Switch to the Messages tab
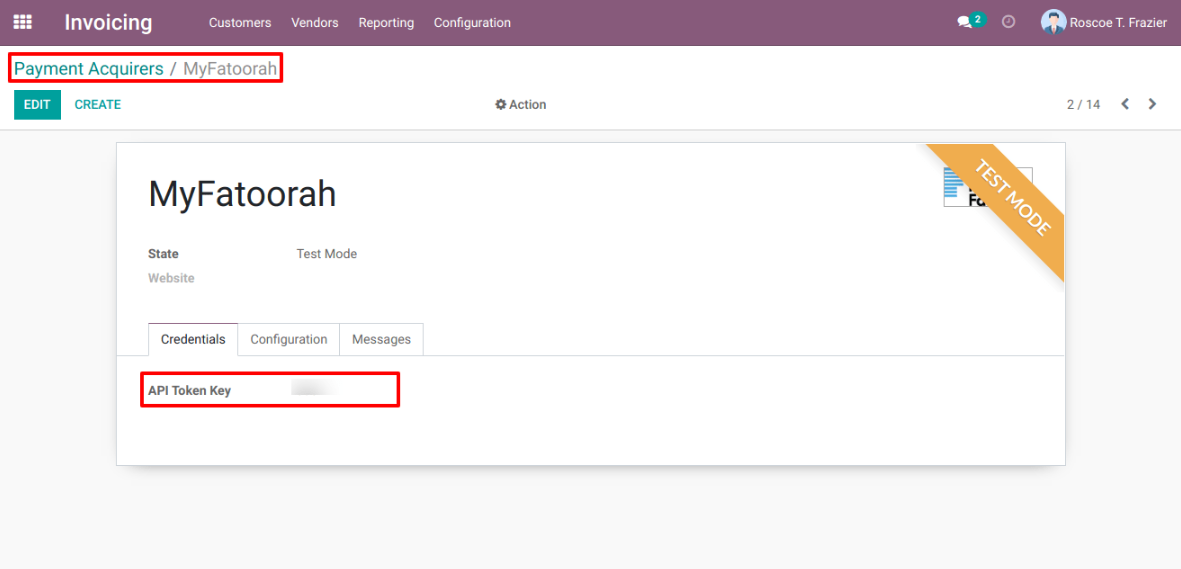The height and width of the screenshot is (569, 1181). pyautogui.click(x=382, y=339)
